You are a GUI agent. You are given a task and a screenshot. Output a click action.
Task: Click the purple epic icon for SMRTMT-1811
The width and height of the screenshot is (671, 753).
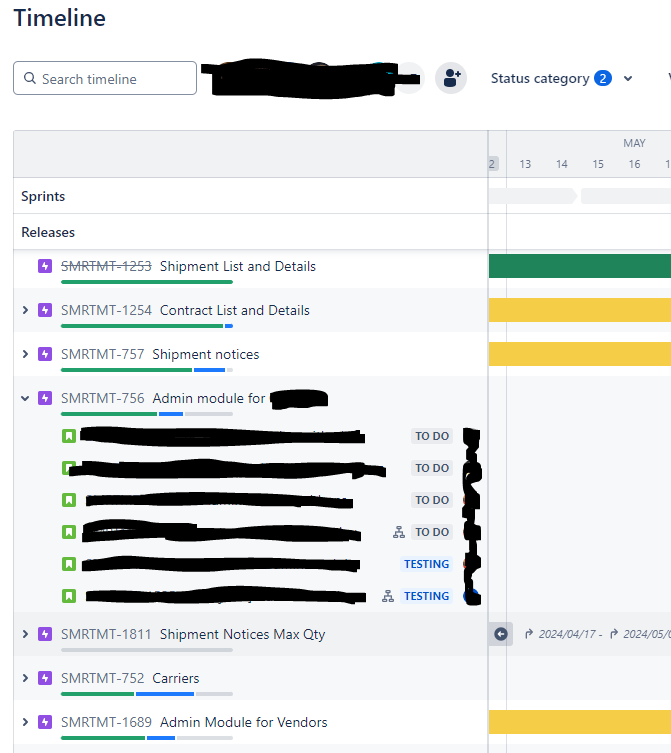45,634
